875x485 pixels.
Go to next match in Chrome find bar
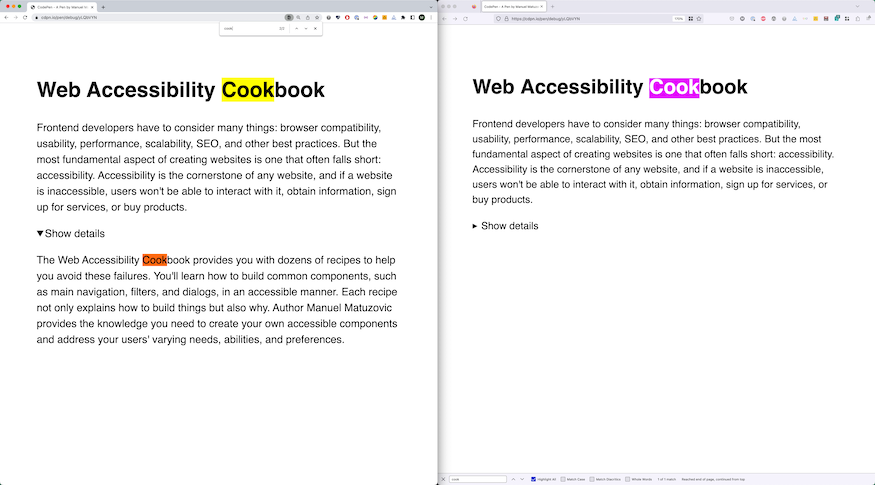coord(306,28)
